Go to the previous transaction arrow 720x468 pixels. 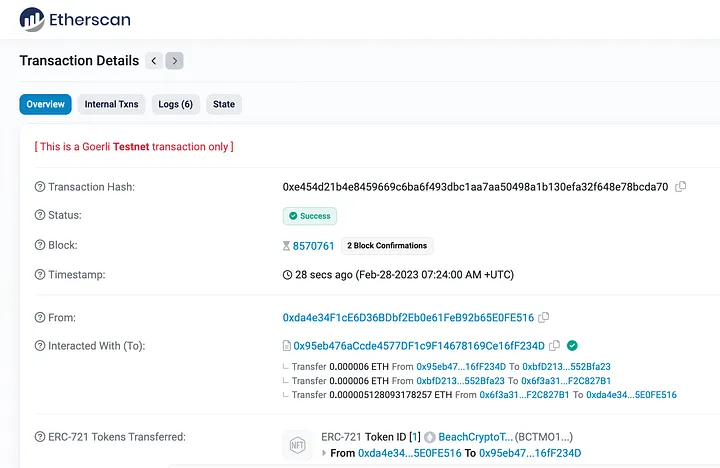coord(154,61)
